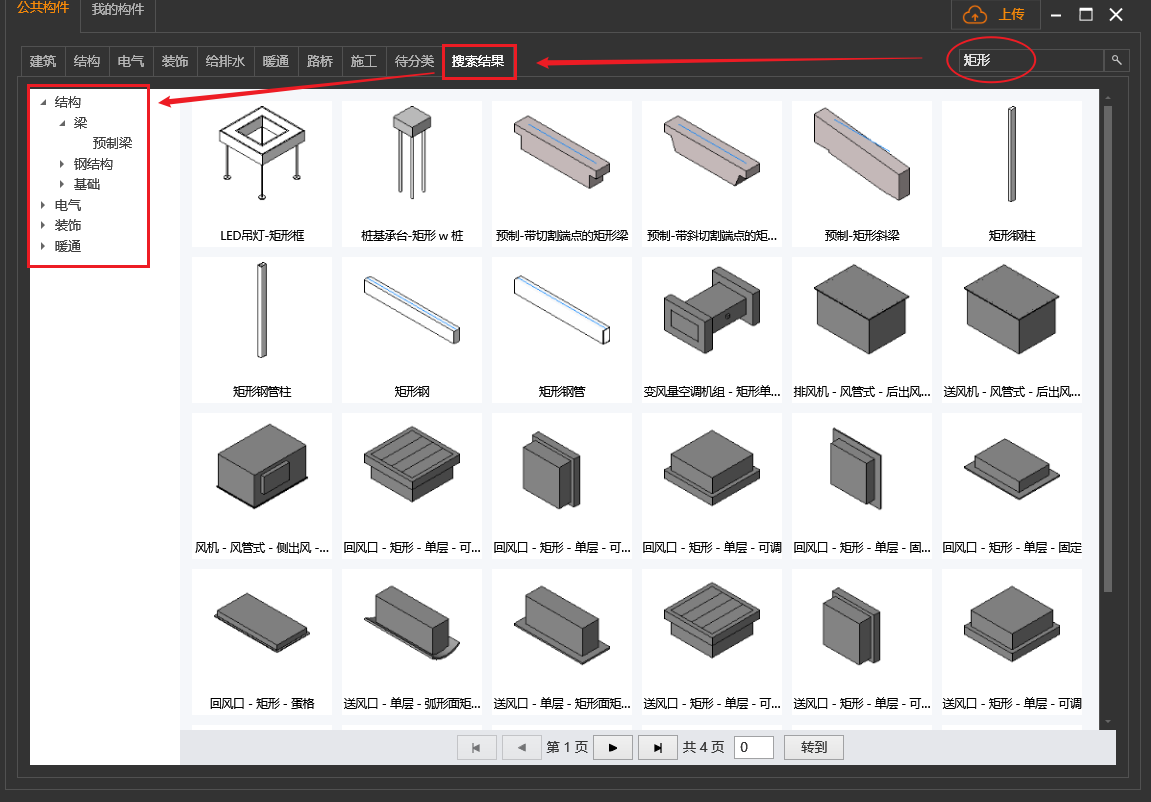Maximize the component library window
Screen dimensions: 1151x802
click(1086, 15)
